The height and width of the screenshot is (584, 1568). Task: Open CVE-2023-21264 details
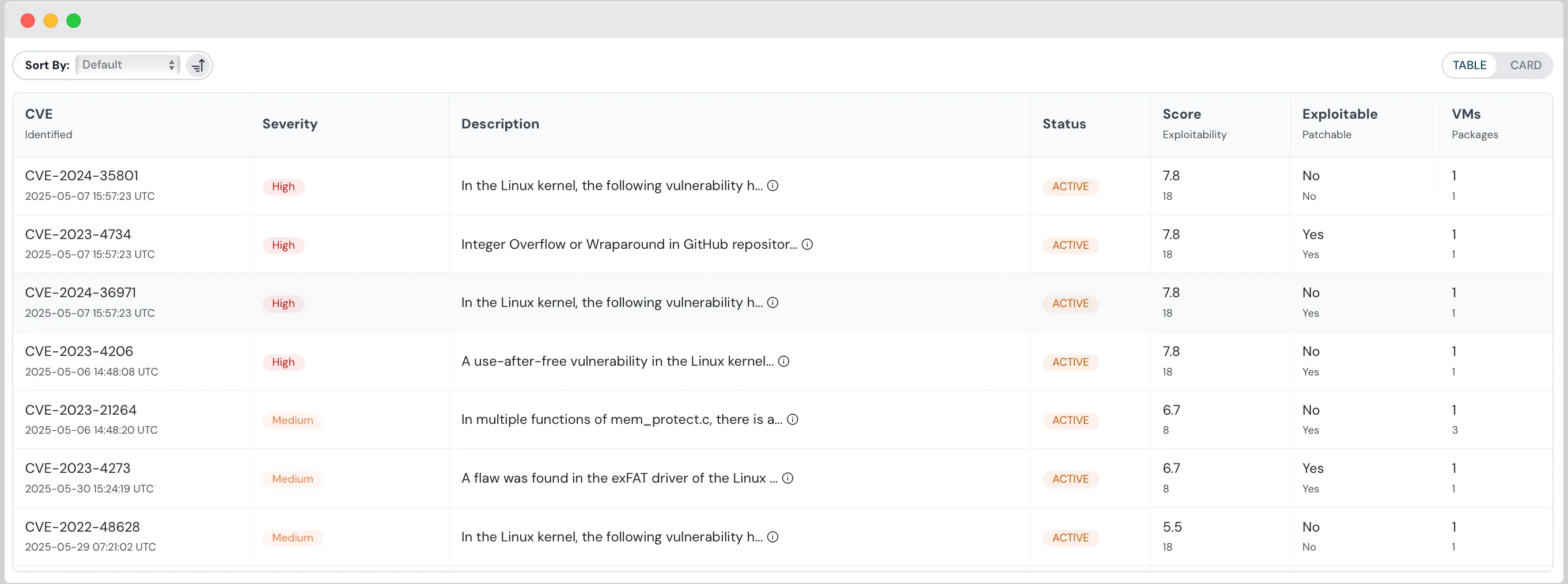81,409
